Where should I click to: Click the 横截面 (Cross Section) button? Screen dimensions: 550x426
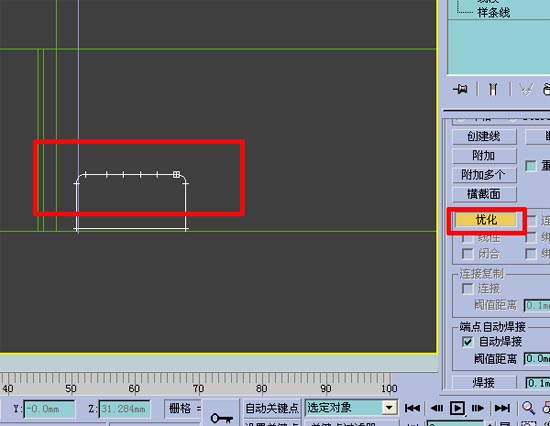click(484, 194)
